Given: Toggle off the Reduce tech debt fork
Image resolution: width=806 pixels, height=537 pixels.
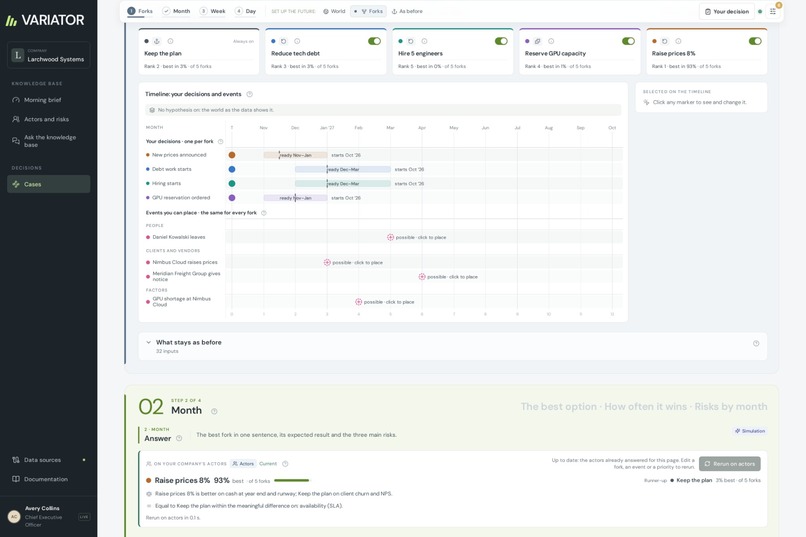Looking at the screenshot, I should tap(374, 41).
